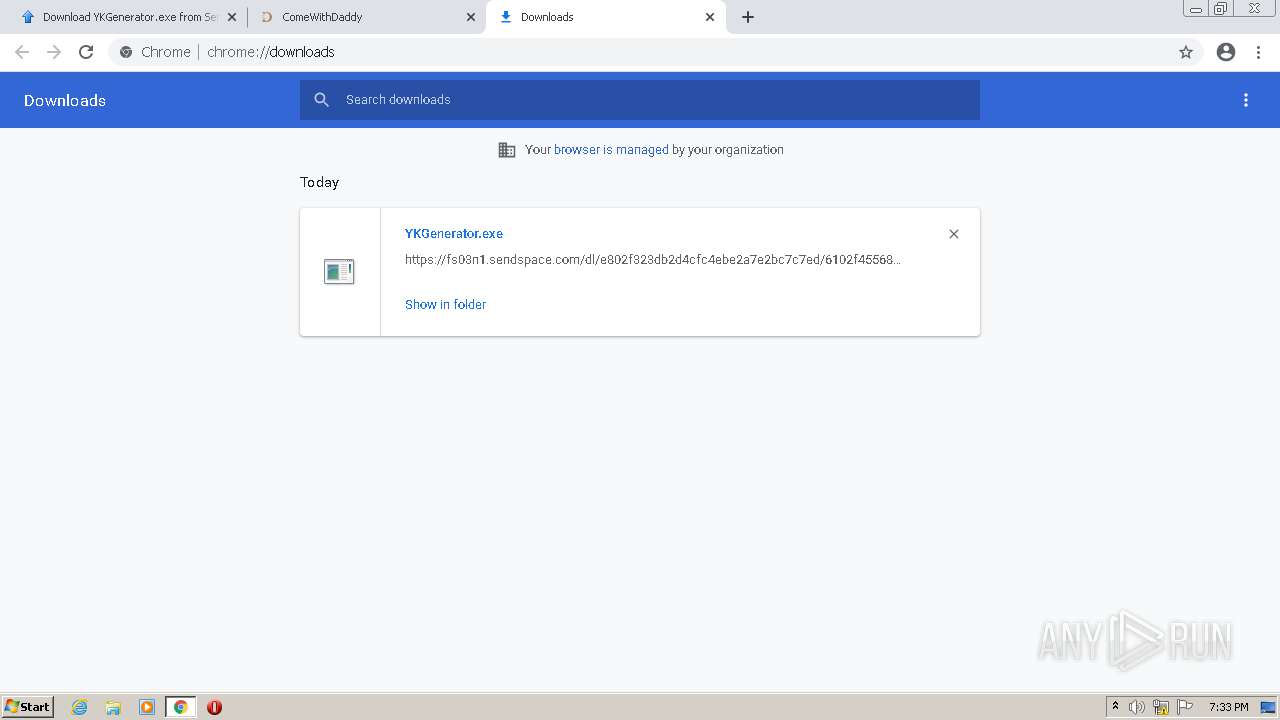Close the Download YKGenerator.exe tab
The width and height of the screenshot is (1280, 720).
click(x=232, y=17)
